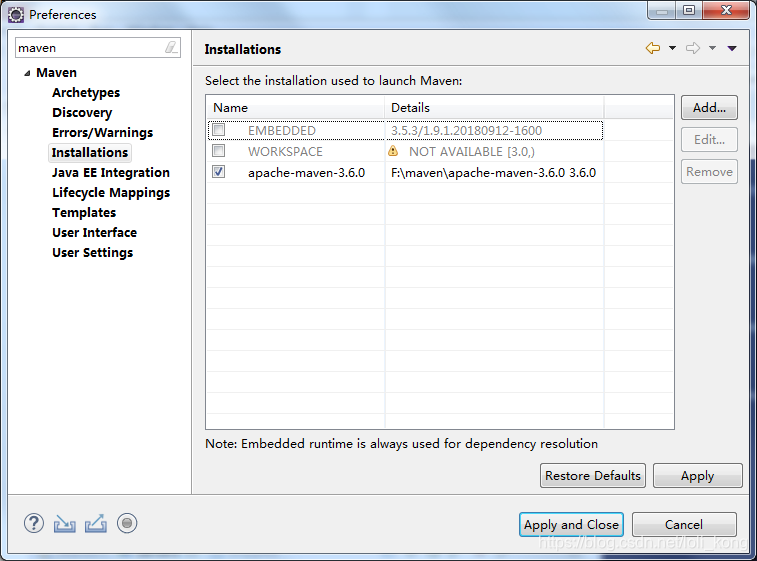Click the warning icon in WORKSPACE row
Screen dimensions: 757x561
pos(393,151)
